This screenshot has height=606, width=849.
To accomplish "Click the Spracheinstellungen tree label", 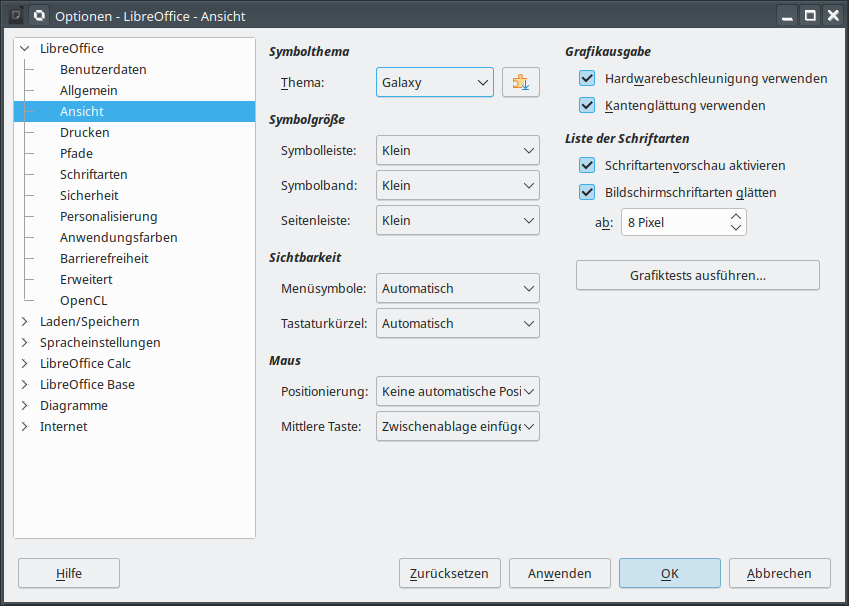I will [x=100, y=342].
